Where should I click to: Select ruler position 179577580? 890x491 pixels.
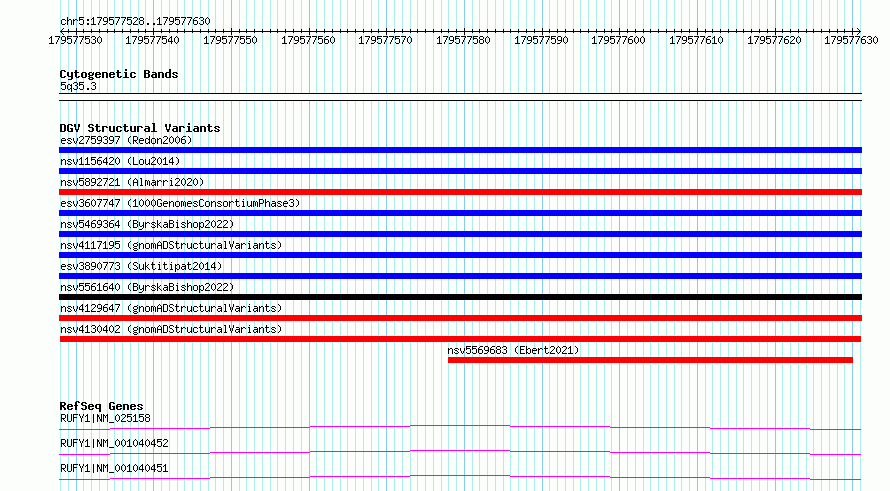point(463,40)
